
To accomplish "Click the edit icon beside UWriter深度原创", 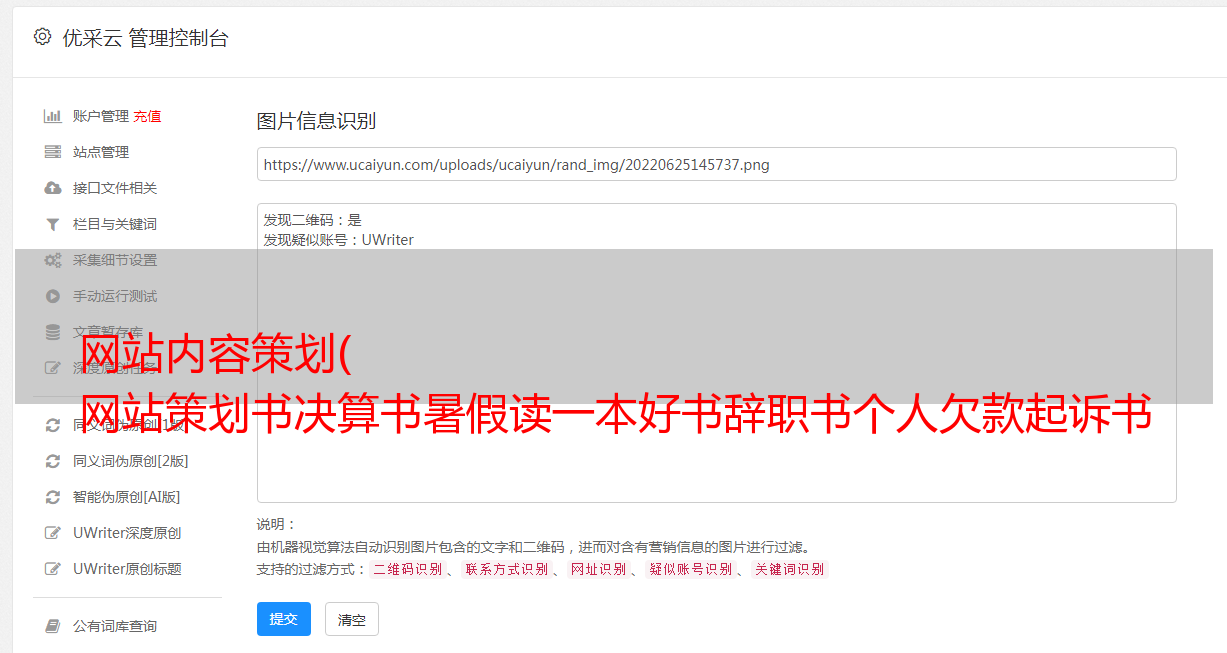I will pyautogui.click(x=53, y=533).
